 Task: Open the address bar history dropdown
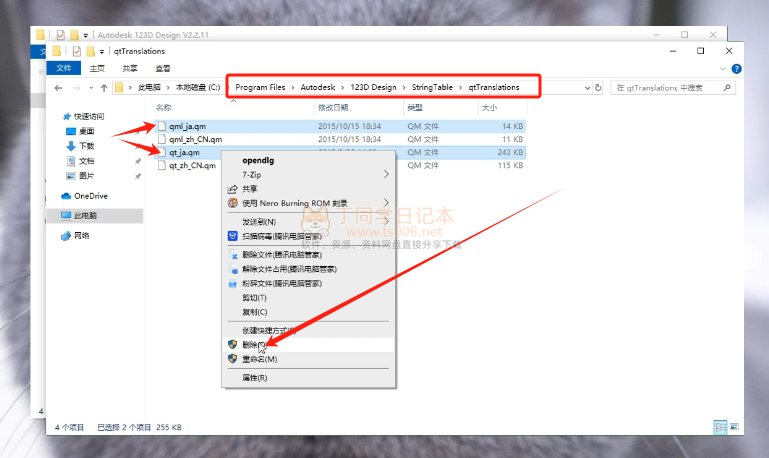(x=587, y=88)
